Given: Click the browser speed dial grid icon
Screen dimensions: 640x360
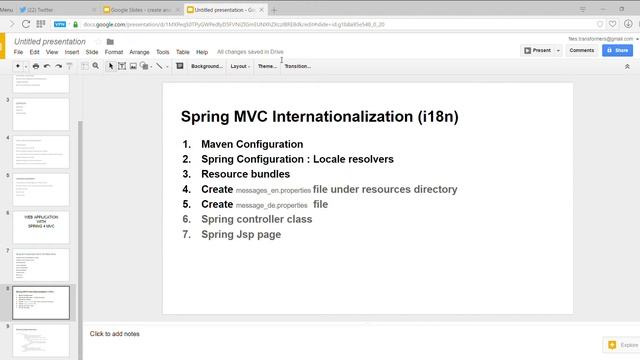Looking at the screenshot, I should 41,24.
